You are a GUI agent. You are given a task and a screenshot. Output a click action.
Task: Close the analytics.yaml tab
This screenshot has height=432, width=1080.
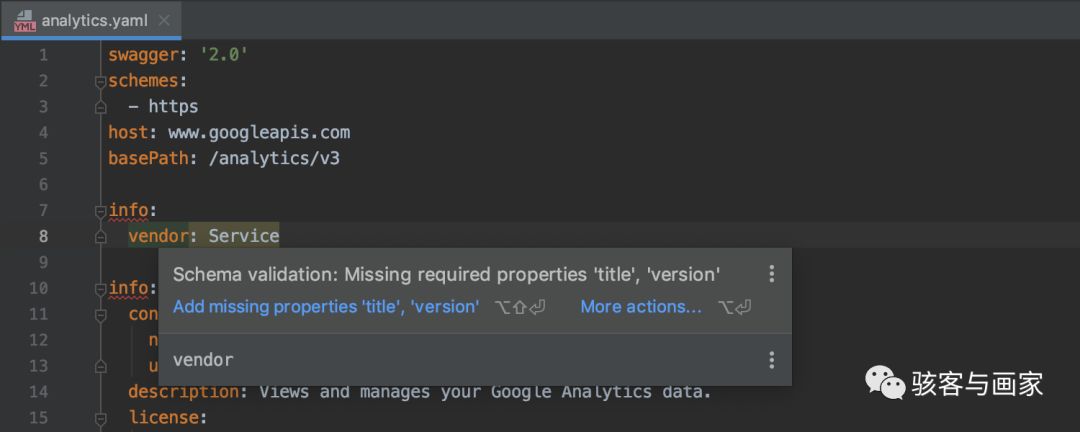(x=164, y=20)
